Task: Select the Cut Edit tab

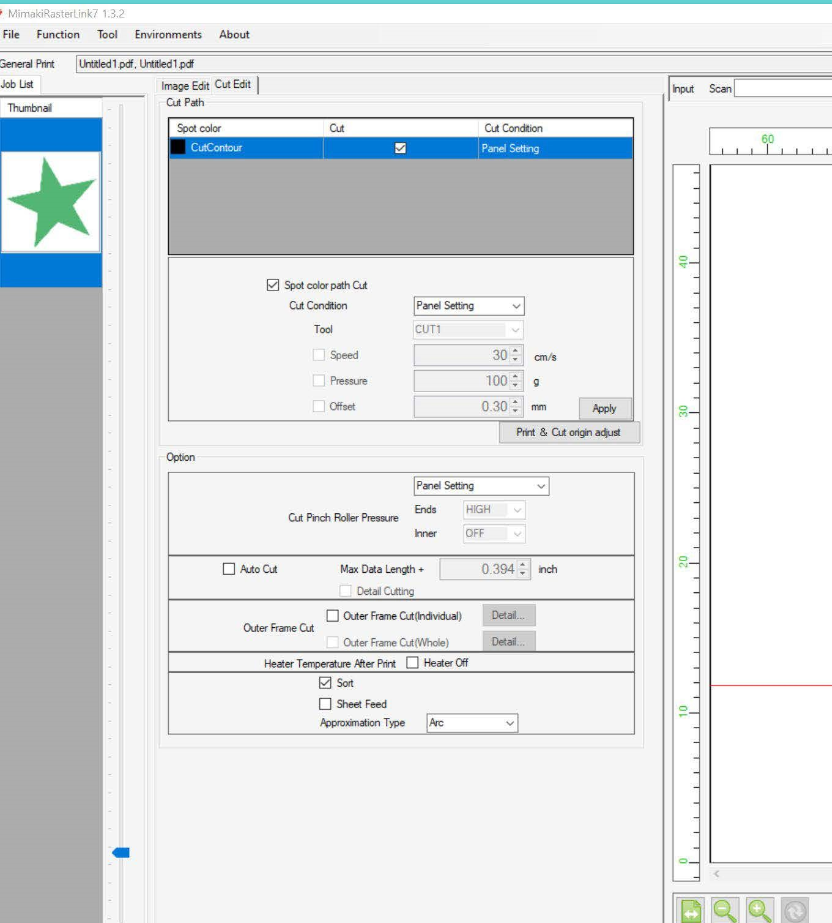Action: coord(233,84)
